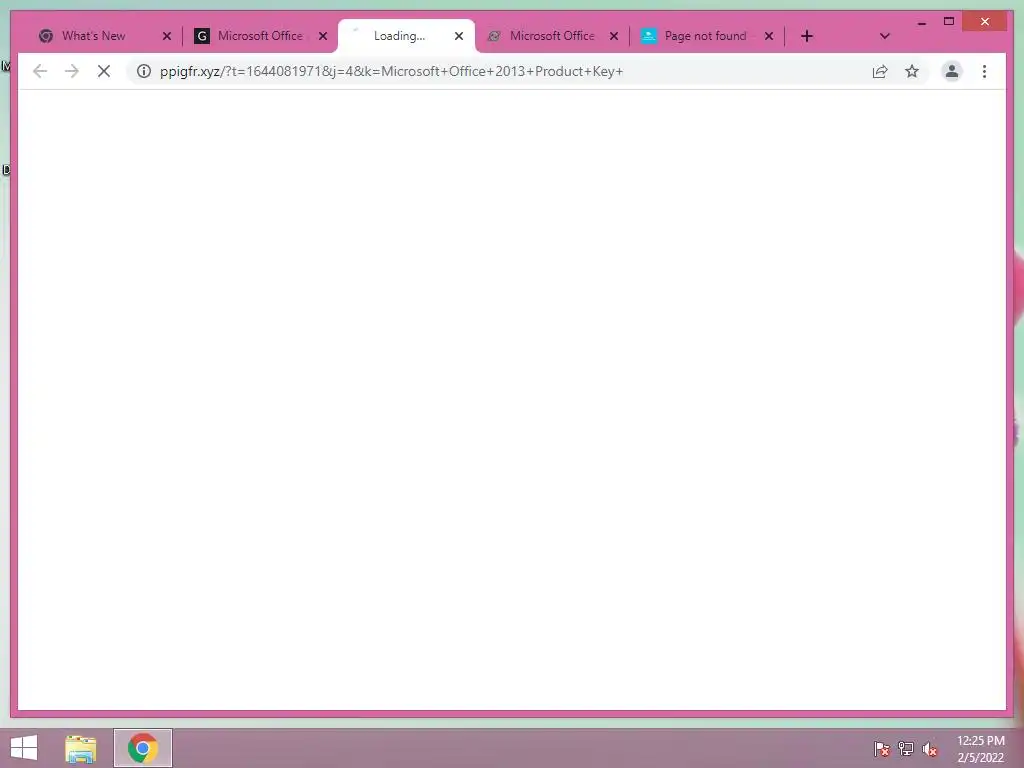Close the What's New tab

[167, 36]
